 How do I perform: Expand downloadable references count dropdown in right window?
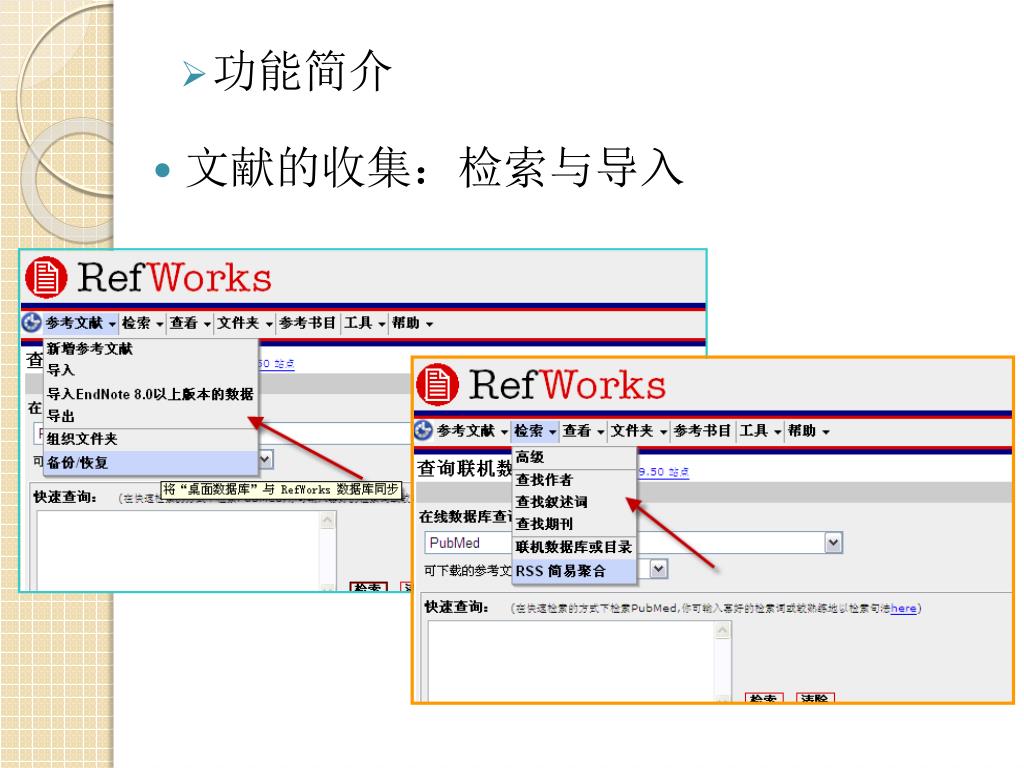click(x=658, y=569)
